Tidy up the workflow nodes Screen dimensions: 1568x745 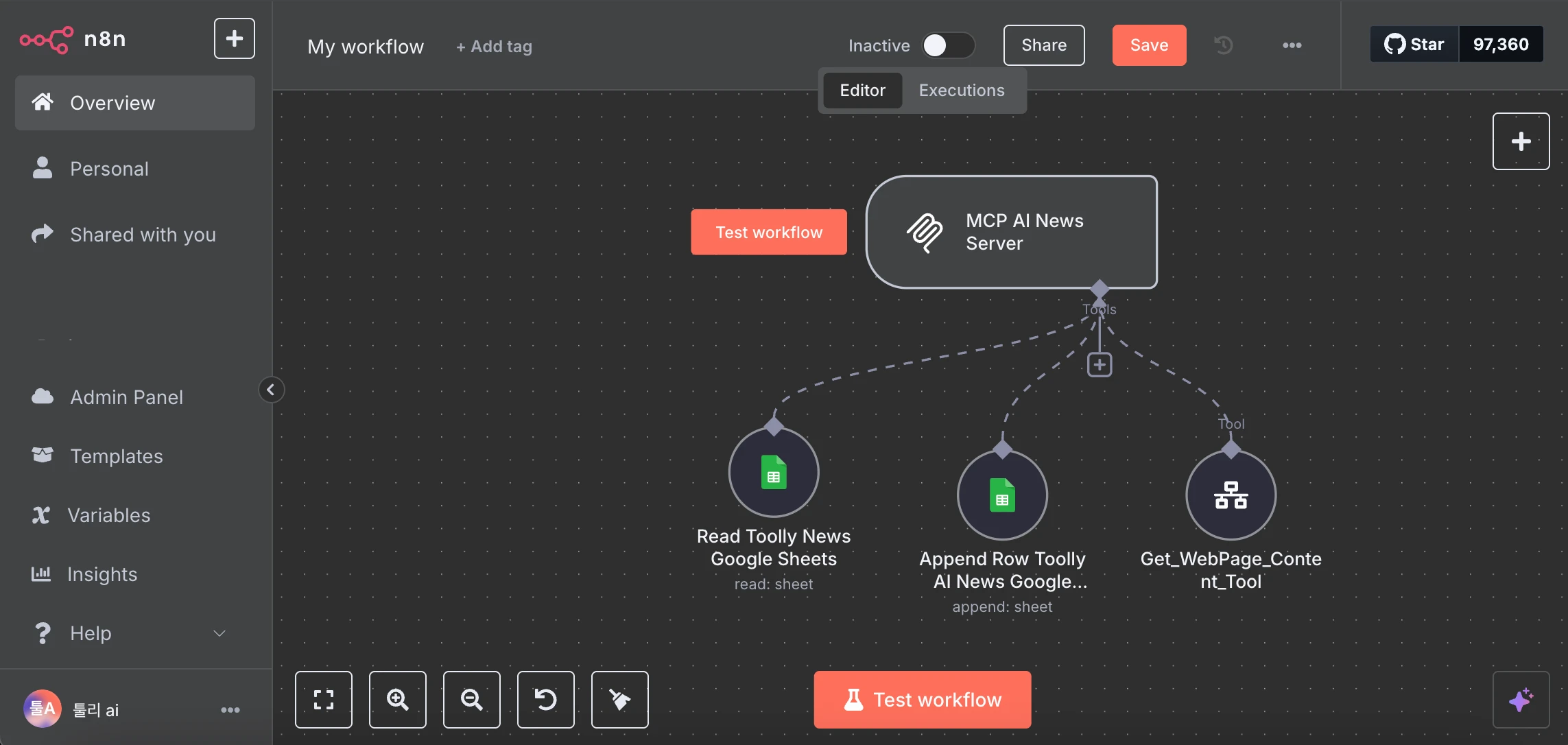coord(620,700)
